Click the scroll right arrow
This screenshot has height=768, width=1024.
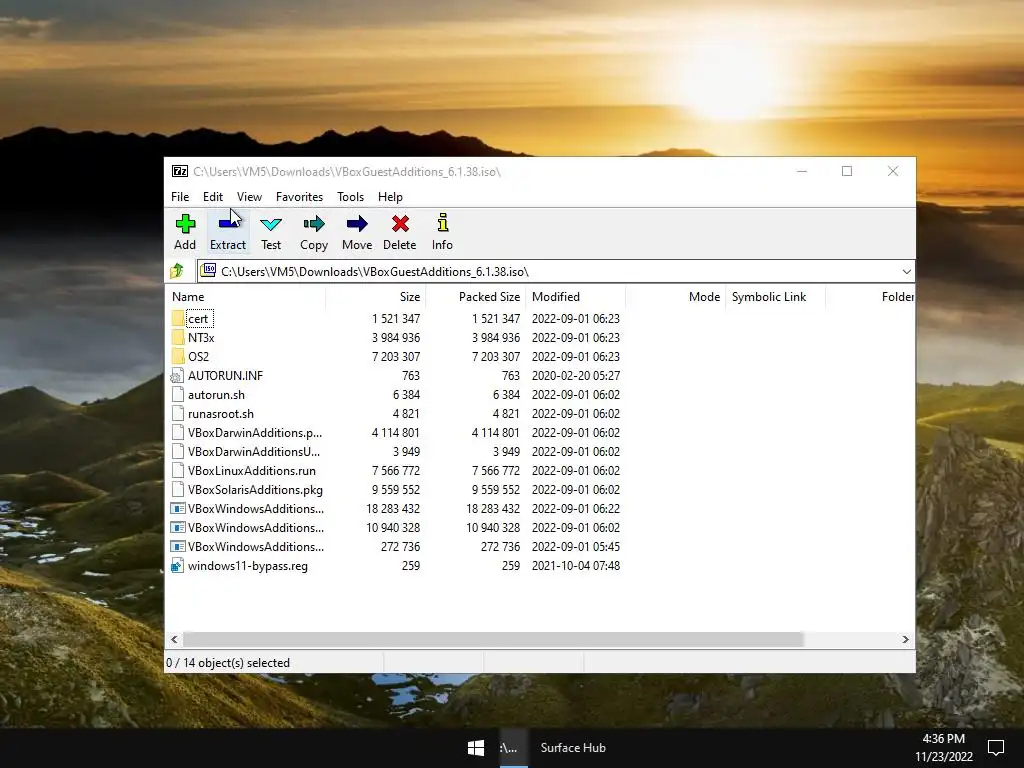905,639
